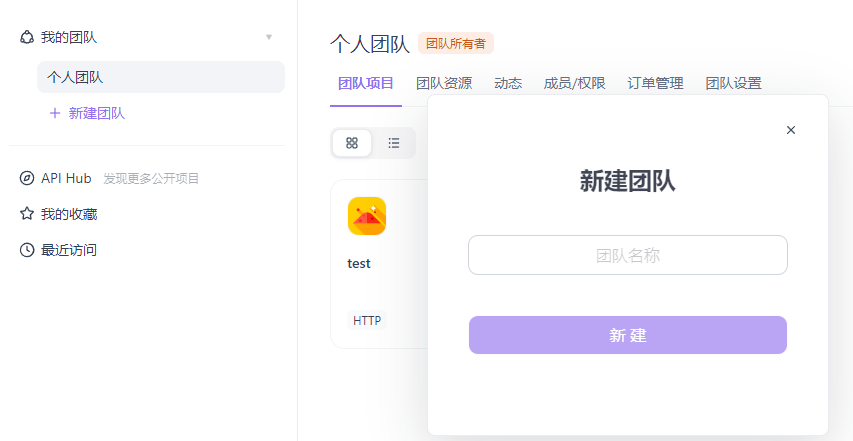Close the 新建团队 dialog with X

click(791, 130)
